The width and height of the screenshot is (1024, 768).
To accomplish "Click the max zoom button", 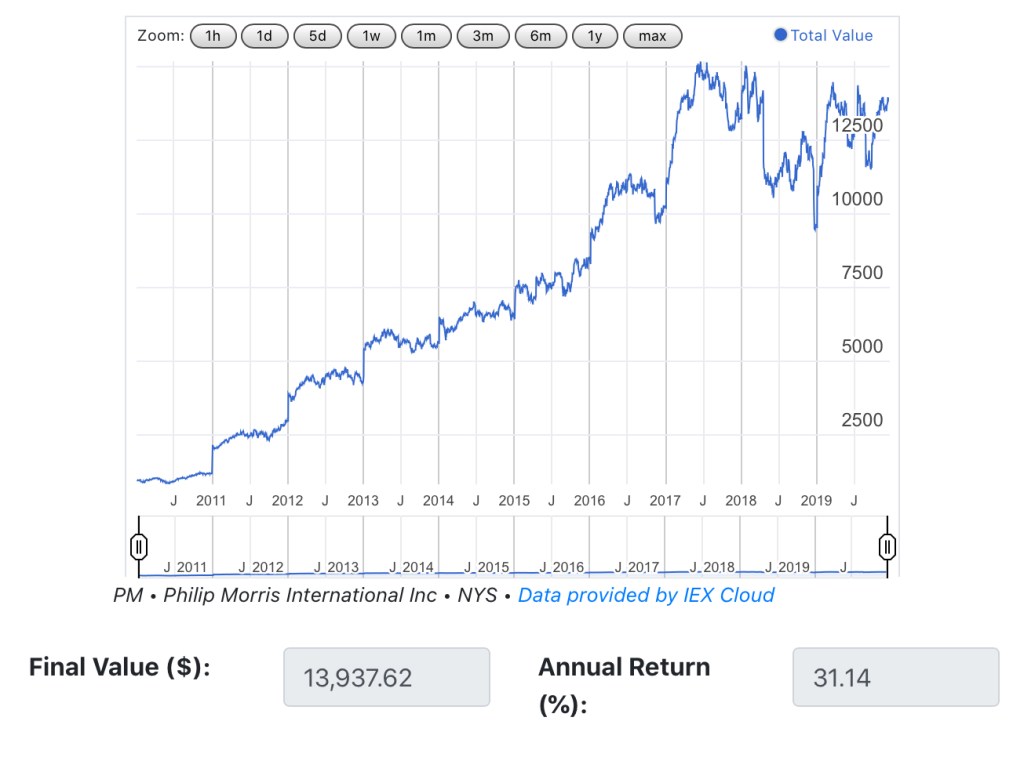I will tap(652, 36).
